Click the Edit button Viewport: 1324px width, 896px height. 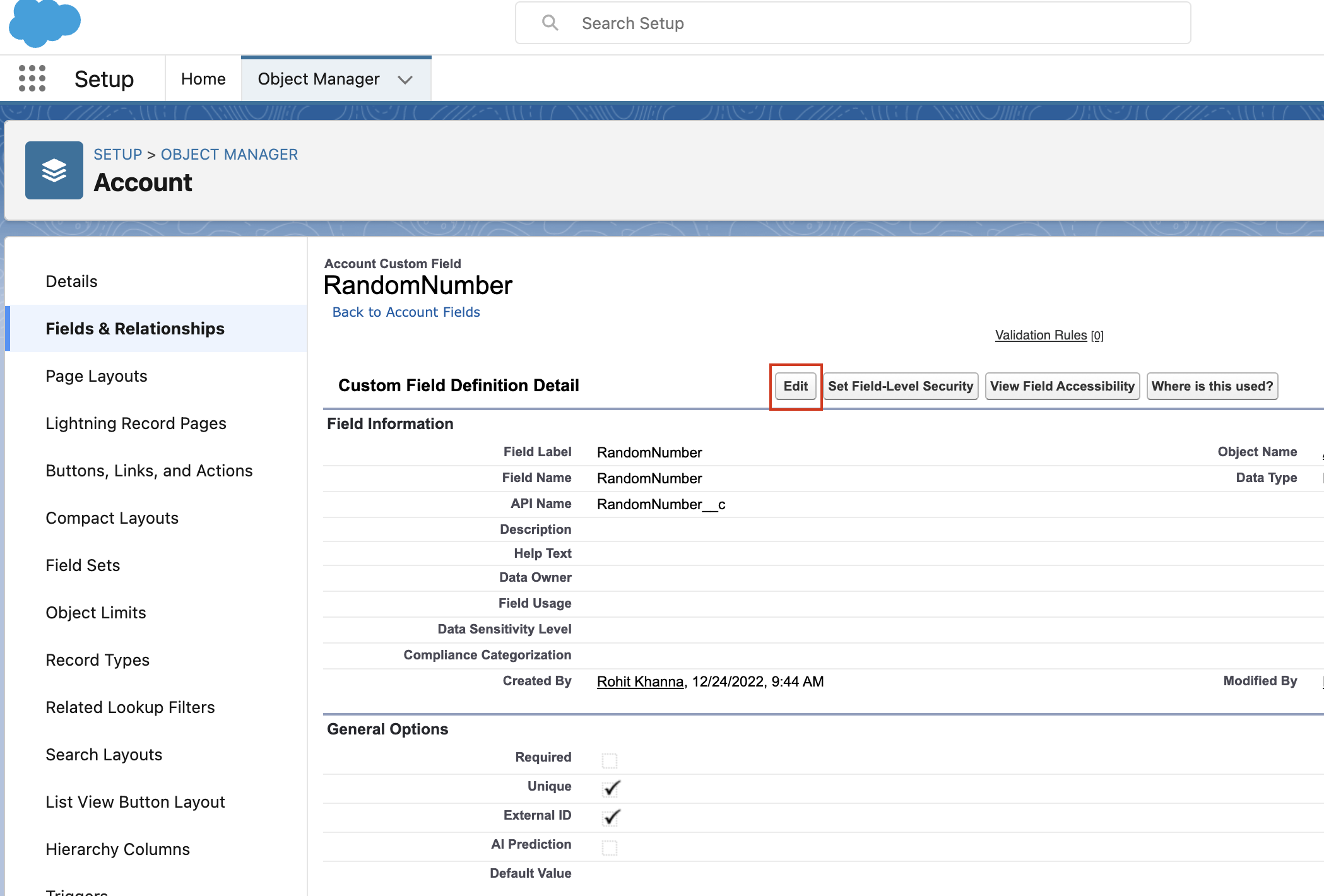point(795,386)
